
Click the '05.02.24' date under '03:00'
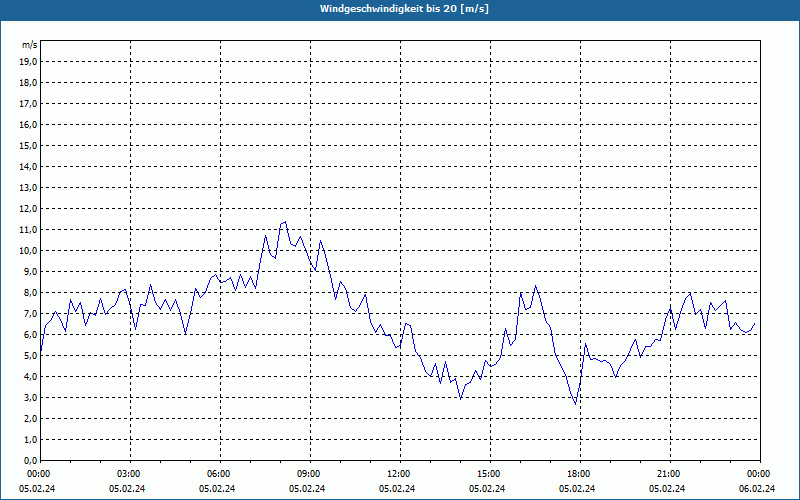point(127,488)
